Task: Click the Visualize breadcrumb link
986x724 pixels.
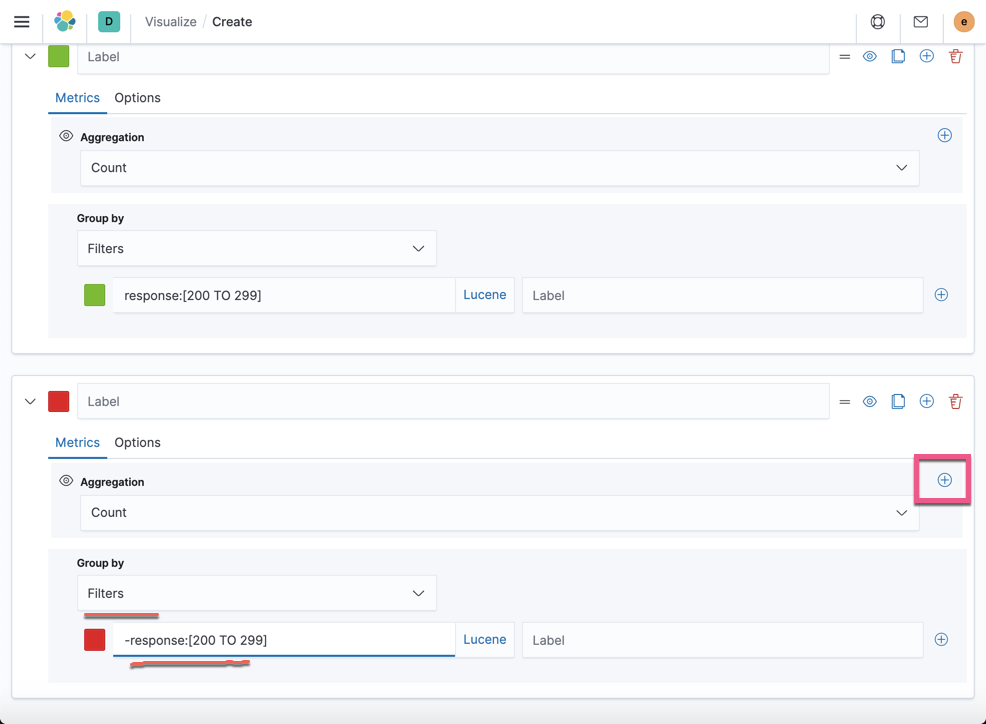Action: point(172,21)
